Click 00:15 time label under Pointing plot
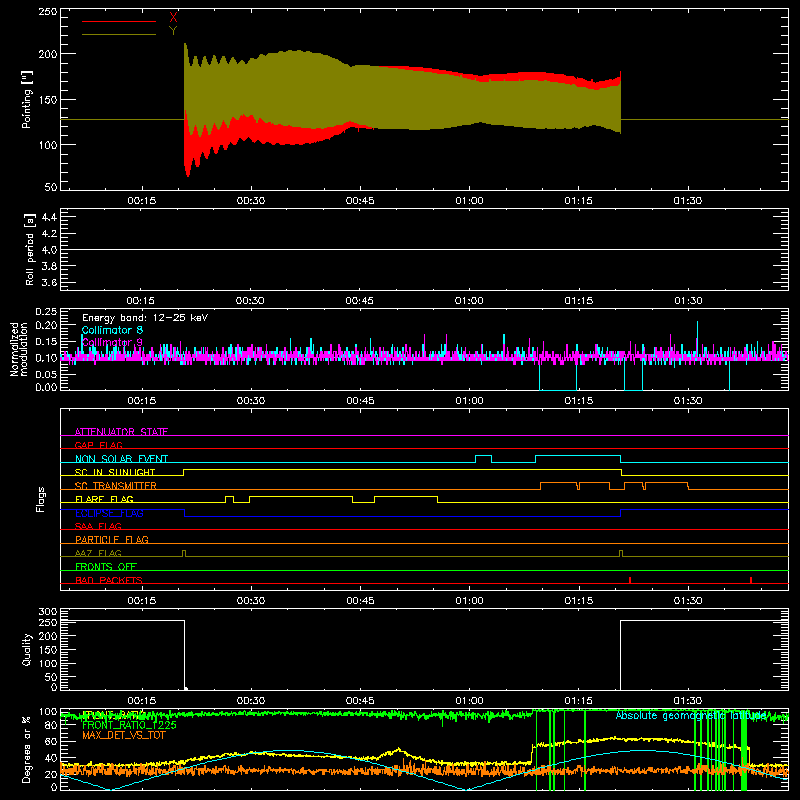 pyautogui.click(x=141, y=201)
